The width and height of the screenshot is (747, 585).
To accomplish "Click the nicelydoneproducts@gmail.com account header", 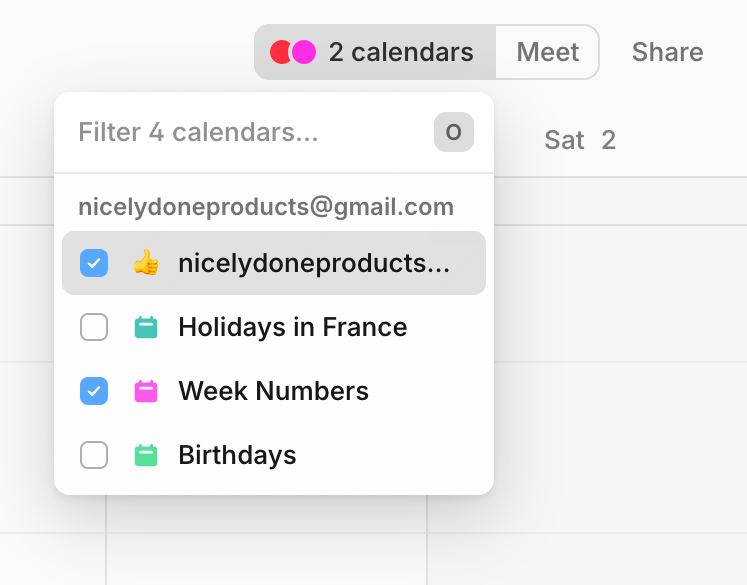I will [x=266, y=207].
